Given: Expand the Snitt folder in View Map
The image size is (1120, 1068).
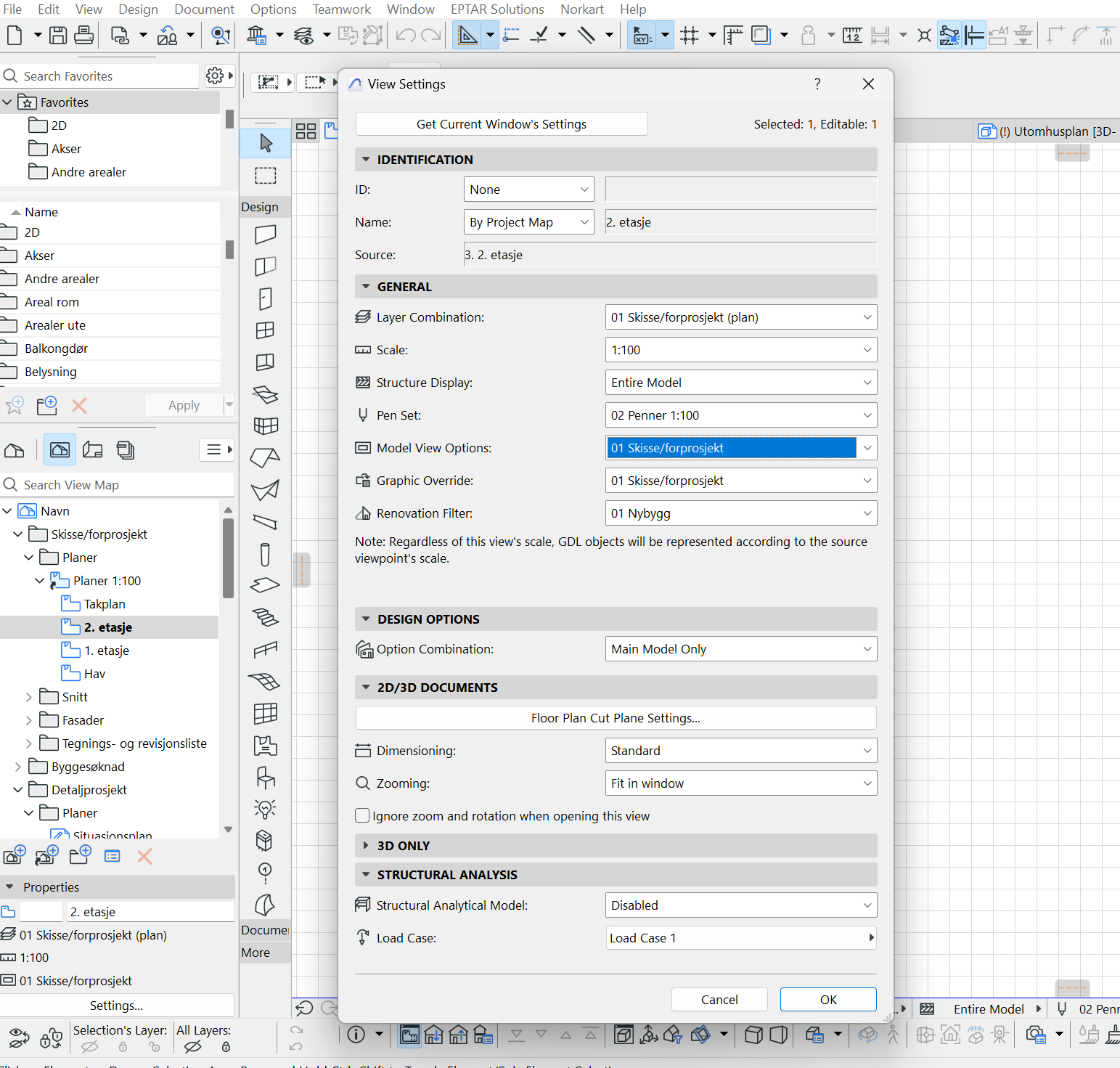Looking at the screenshot, I should [x=29, y=697].
